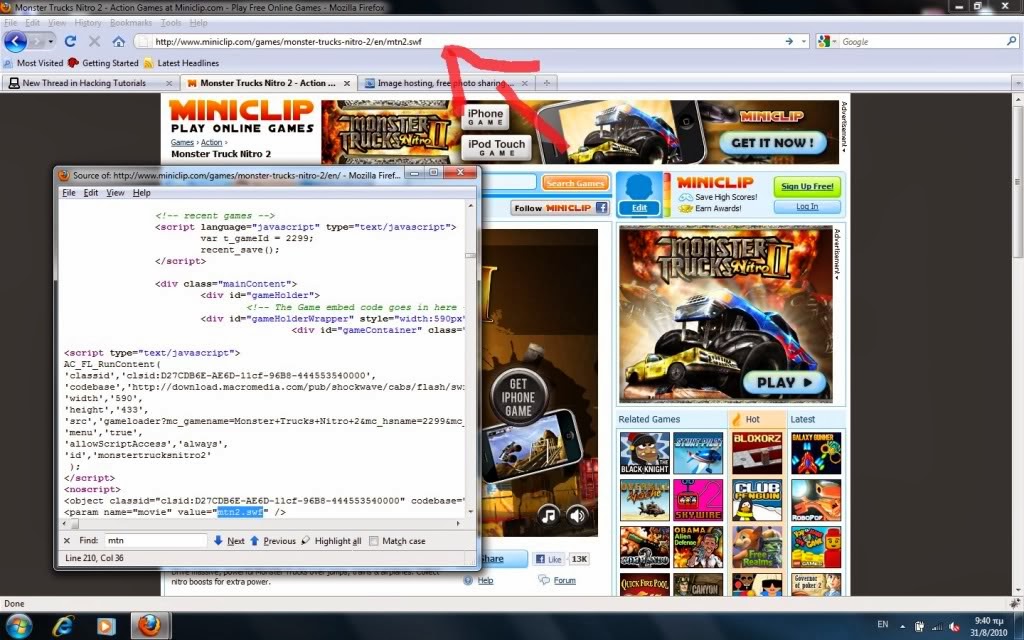Click Previous arrow in Find bar
1024x640 pixels.
(273, 541)
